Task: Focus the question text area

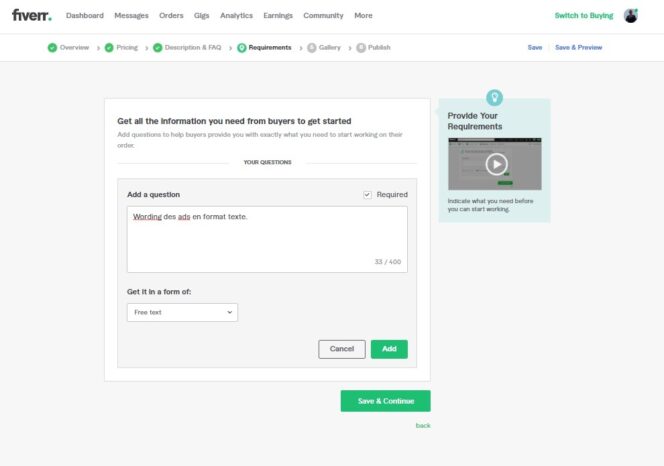Action: coord(267,239)
